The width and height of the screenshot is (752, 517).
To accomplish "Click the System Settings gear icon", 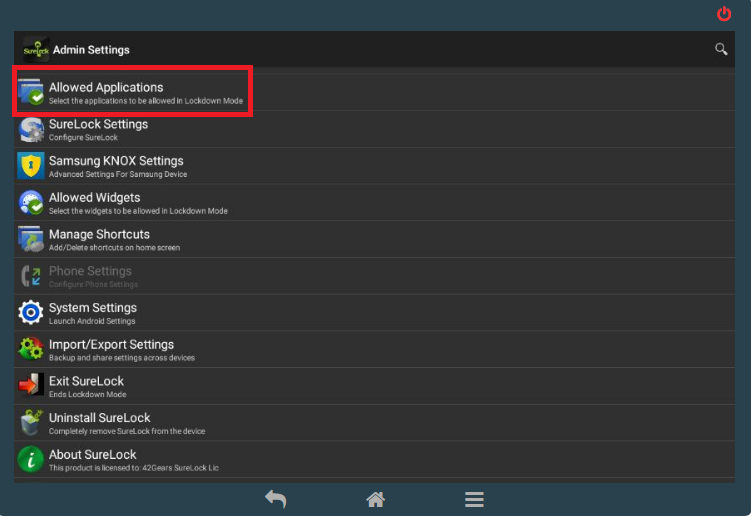I will [31, 312].
